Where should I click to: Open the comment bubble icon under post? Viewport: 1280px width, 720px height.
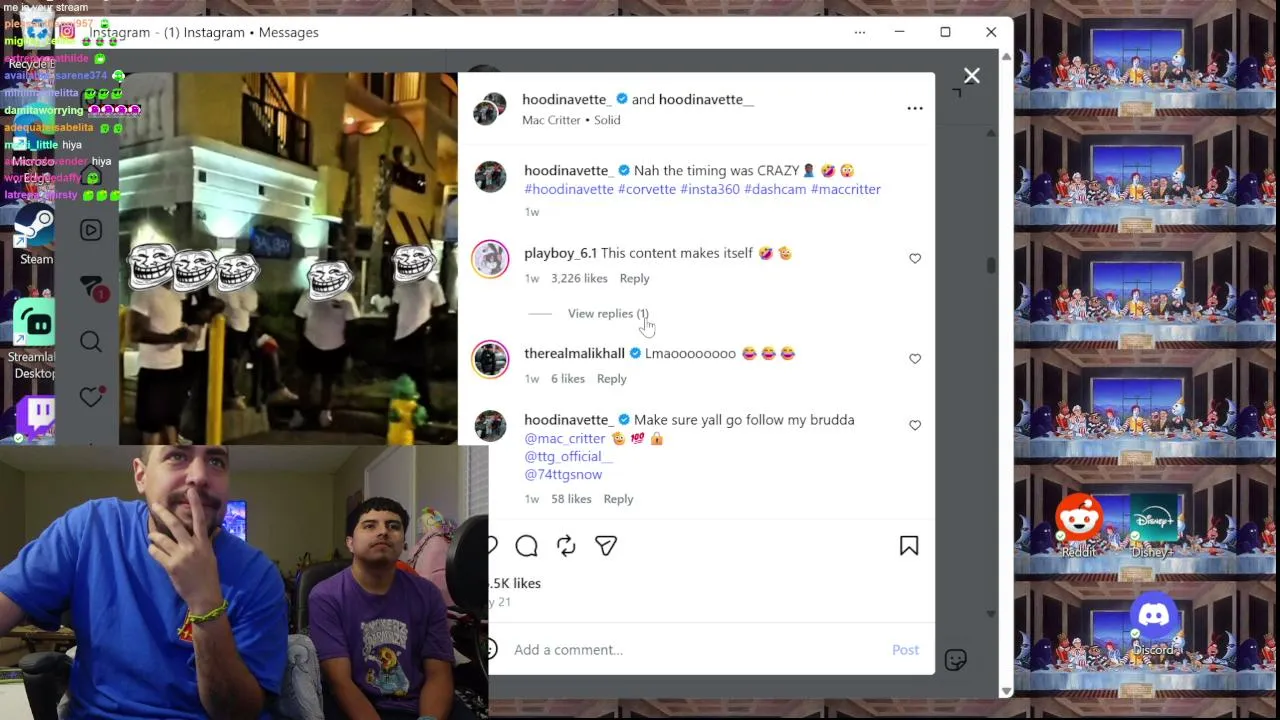pyautogui.click(x=527, y=545)
